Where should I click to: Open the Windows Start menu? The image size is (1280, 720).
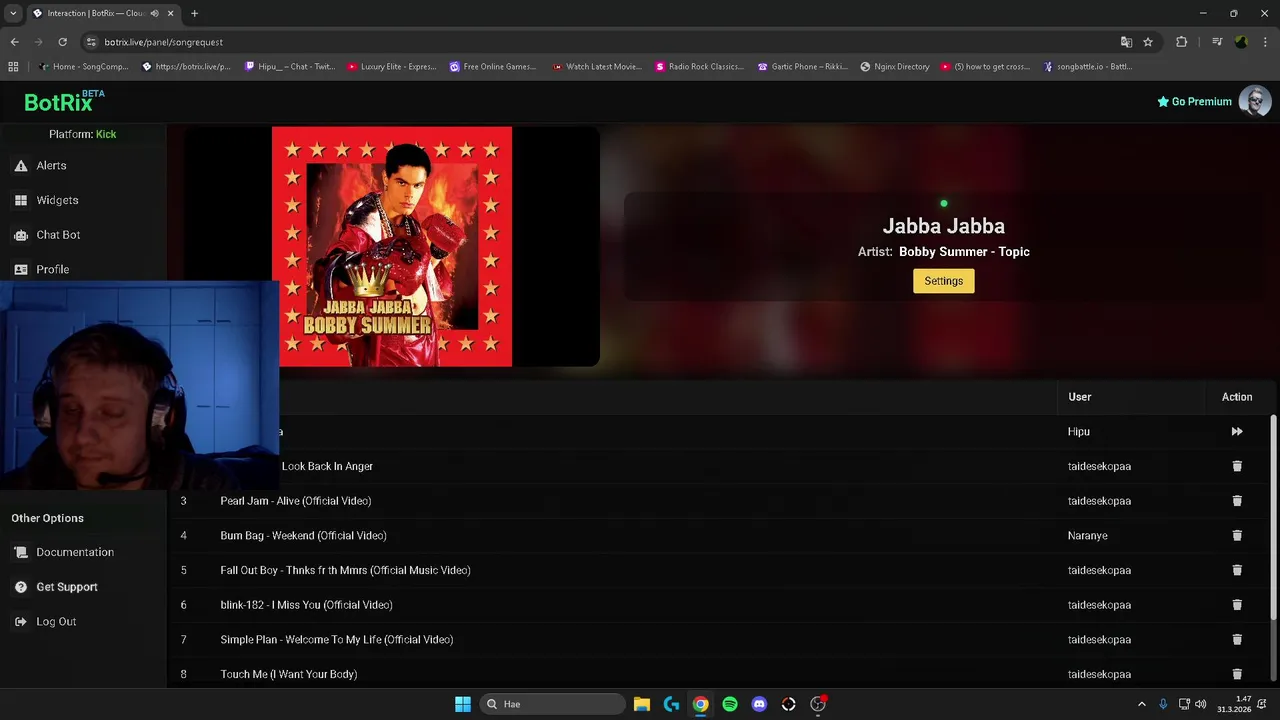point(462,704)
